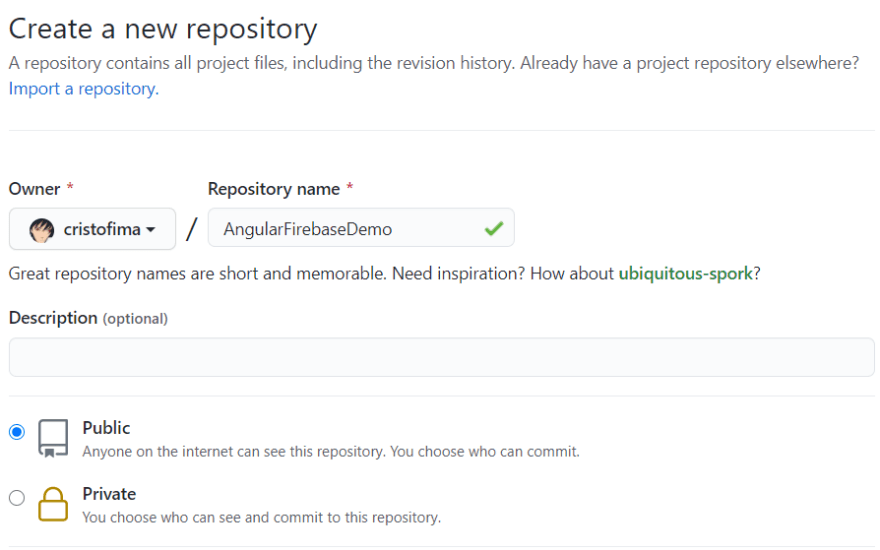Viewport: 880px width, 550px height.
Task: Click the Create a new repository heading
Action: [x=163, y=29]
